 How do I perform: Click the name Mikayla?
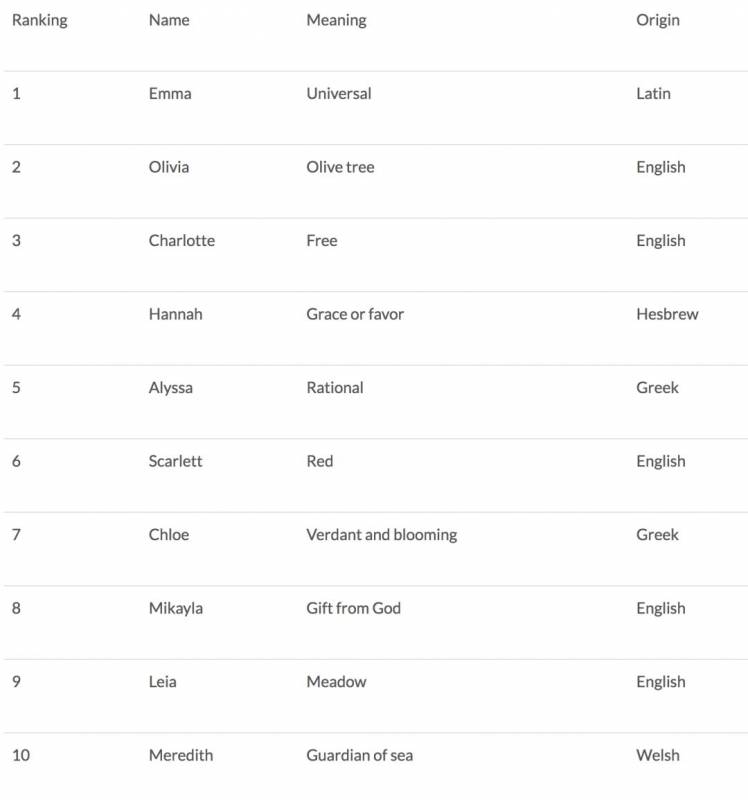(176, 608)
